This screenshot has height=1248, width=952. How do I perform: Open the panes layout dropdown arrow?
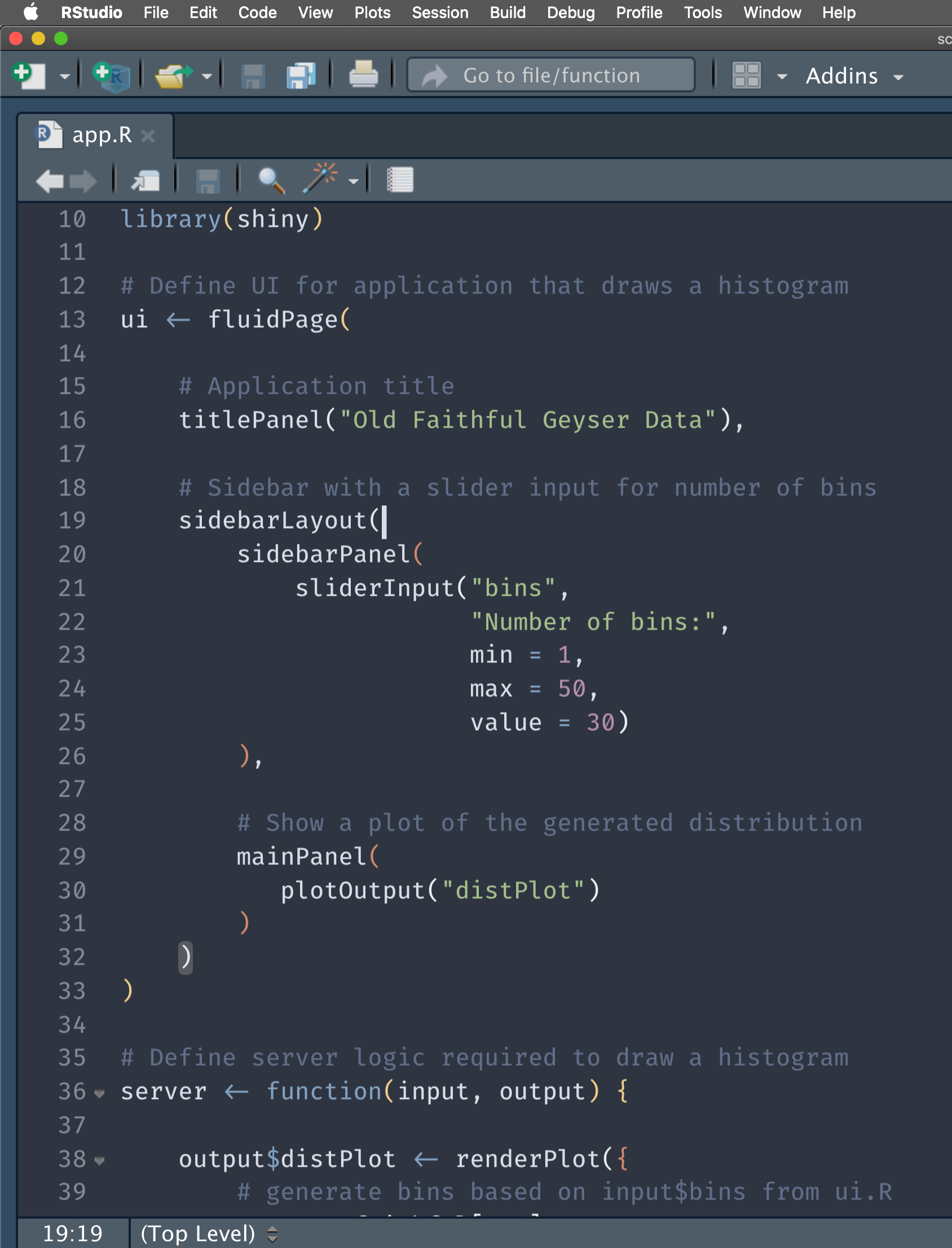pyautogui.click(x=782, y=77)
